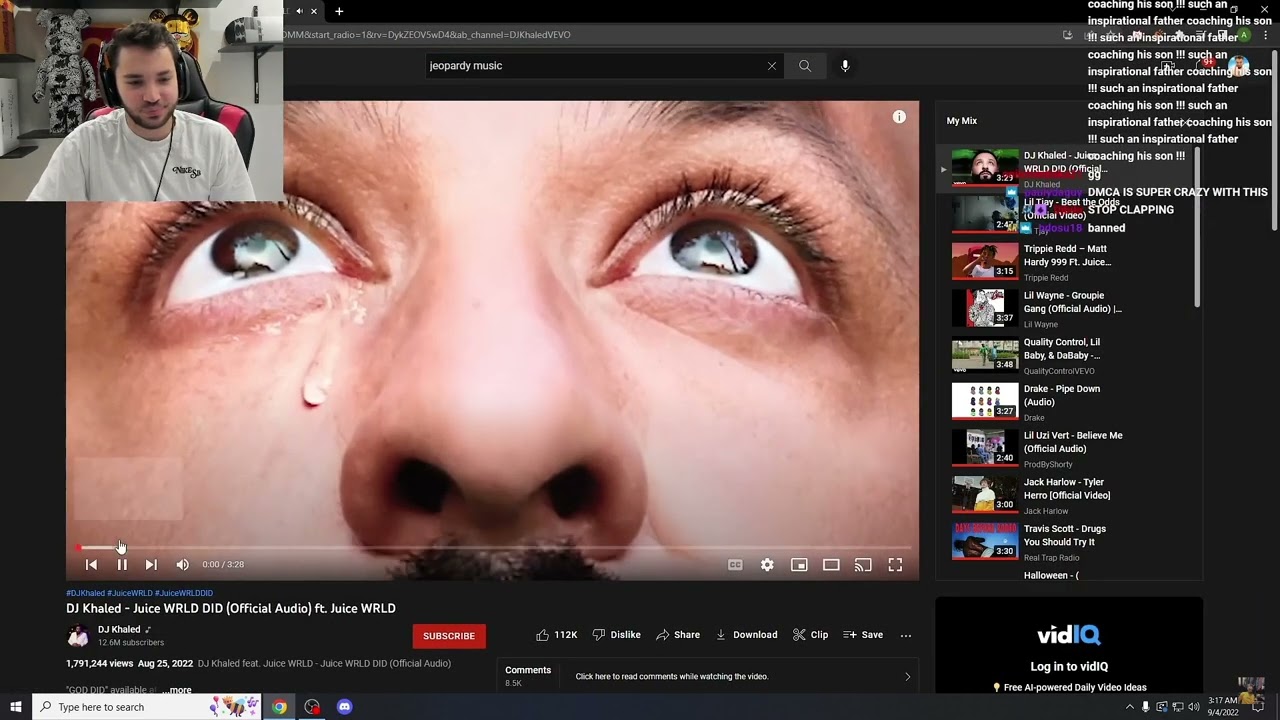
Task: Mute the tab audio icon
Action: pos(299,11)
